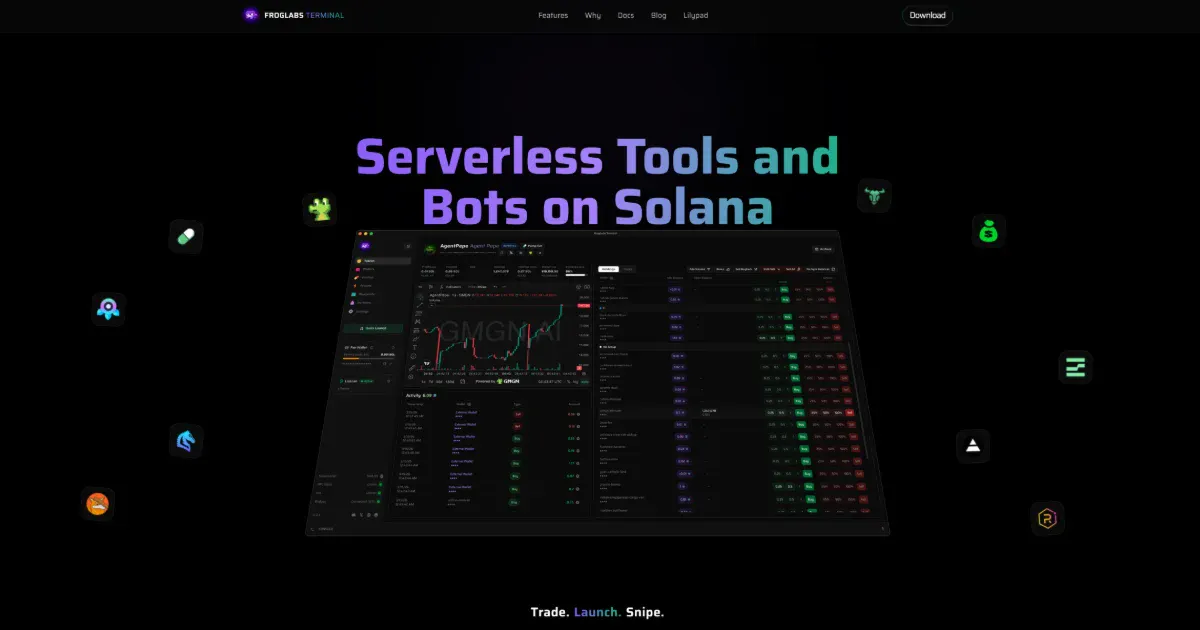Open the Blog nav link
The height and width of the screenshot is (630, 1200).
pos(659,16)
